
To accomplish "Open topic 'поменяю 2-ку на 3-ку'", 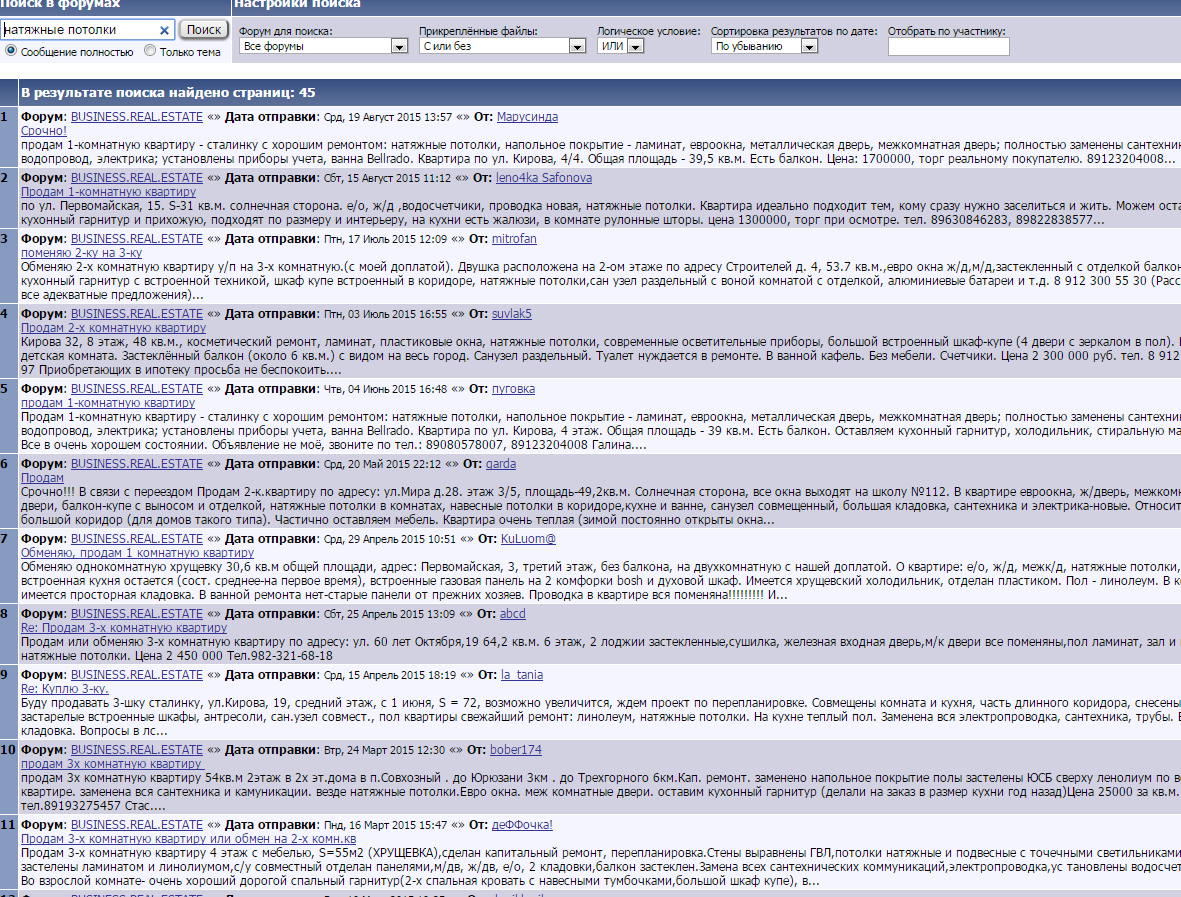I will click(x=81, y=253).
